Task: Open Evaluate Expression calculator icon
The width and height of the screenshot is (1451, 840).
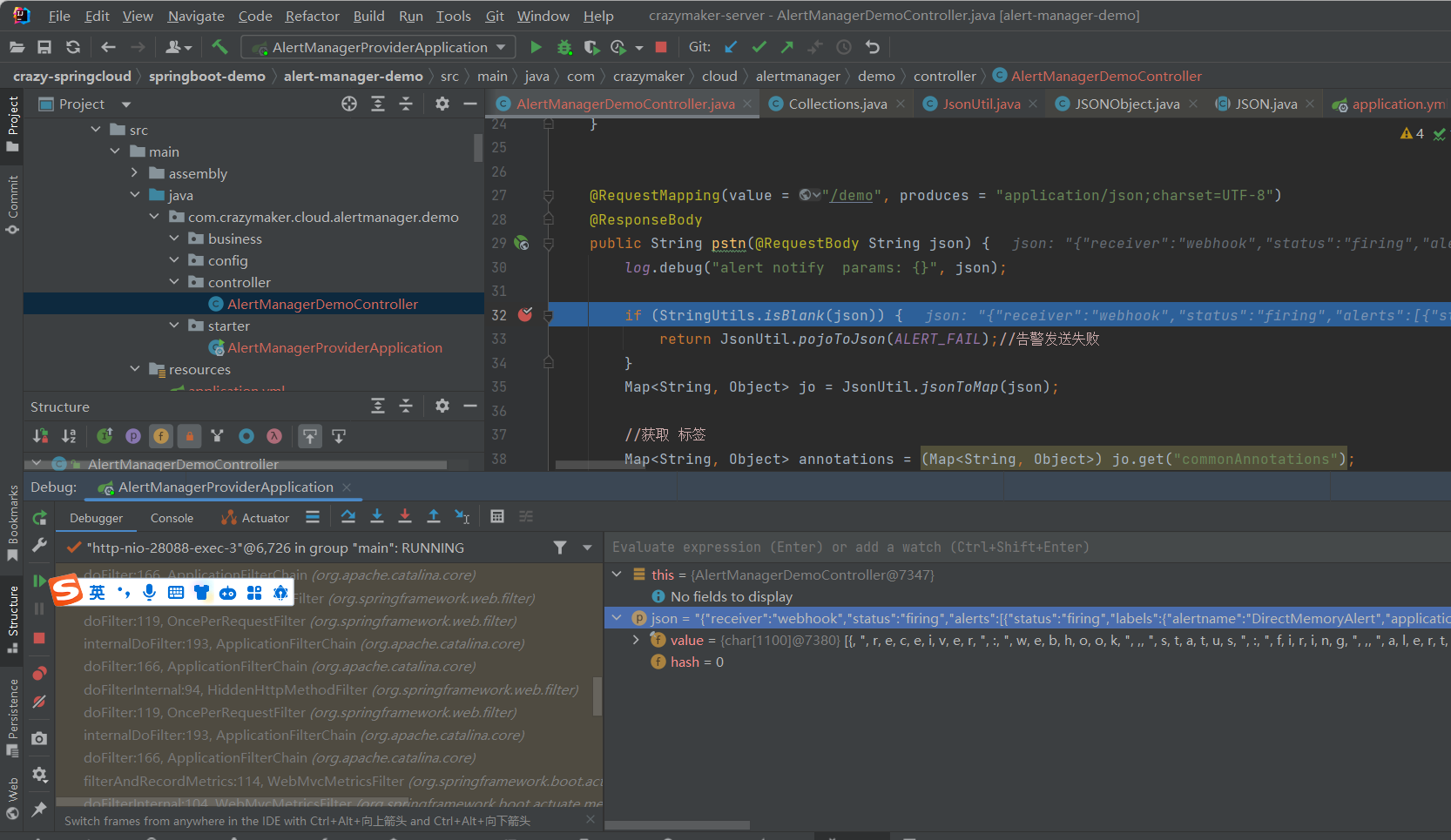Action: pyautogui.click(x=497, y=517)
